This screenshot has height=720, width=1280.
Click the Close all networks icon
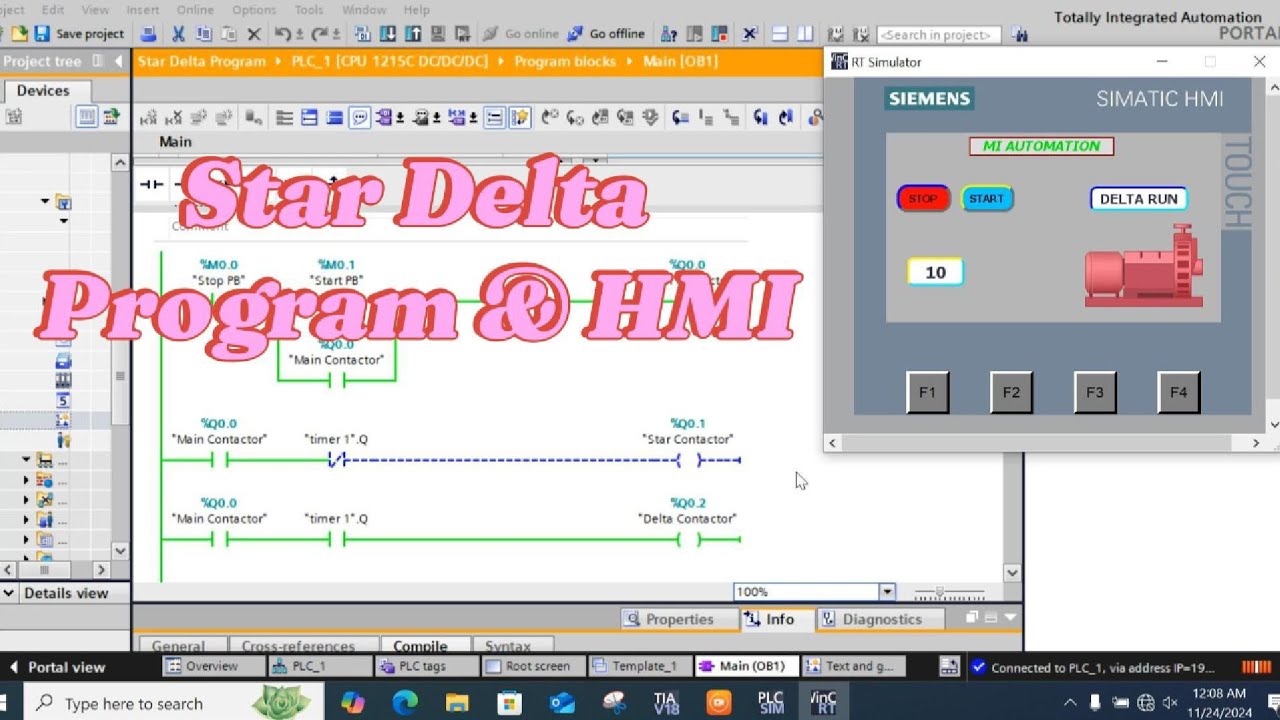pos(335,118)
